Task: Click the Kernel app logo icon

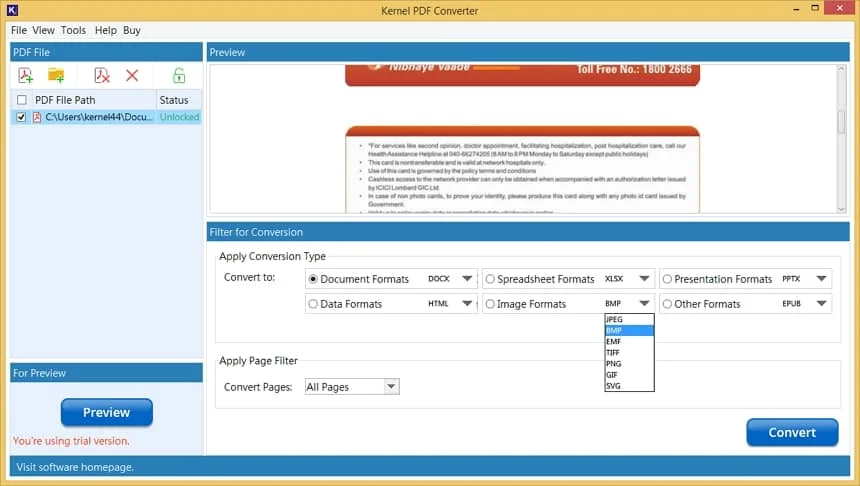Action: pyautogui.click(x=12, y=9)
